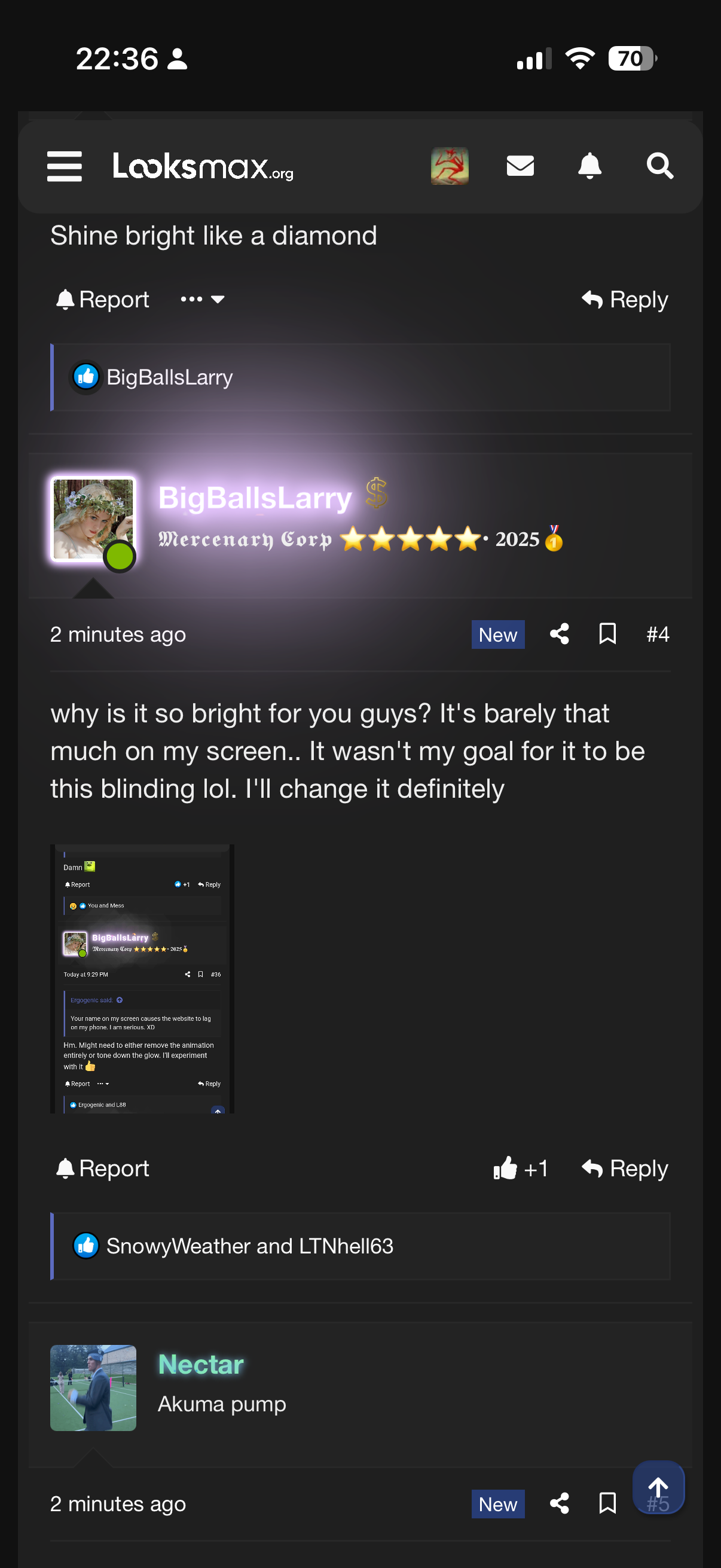
Task: Open the attached screenshot thumbnail
Action: (x=142, y=979)
